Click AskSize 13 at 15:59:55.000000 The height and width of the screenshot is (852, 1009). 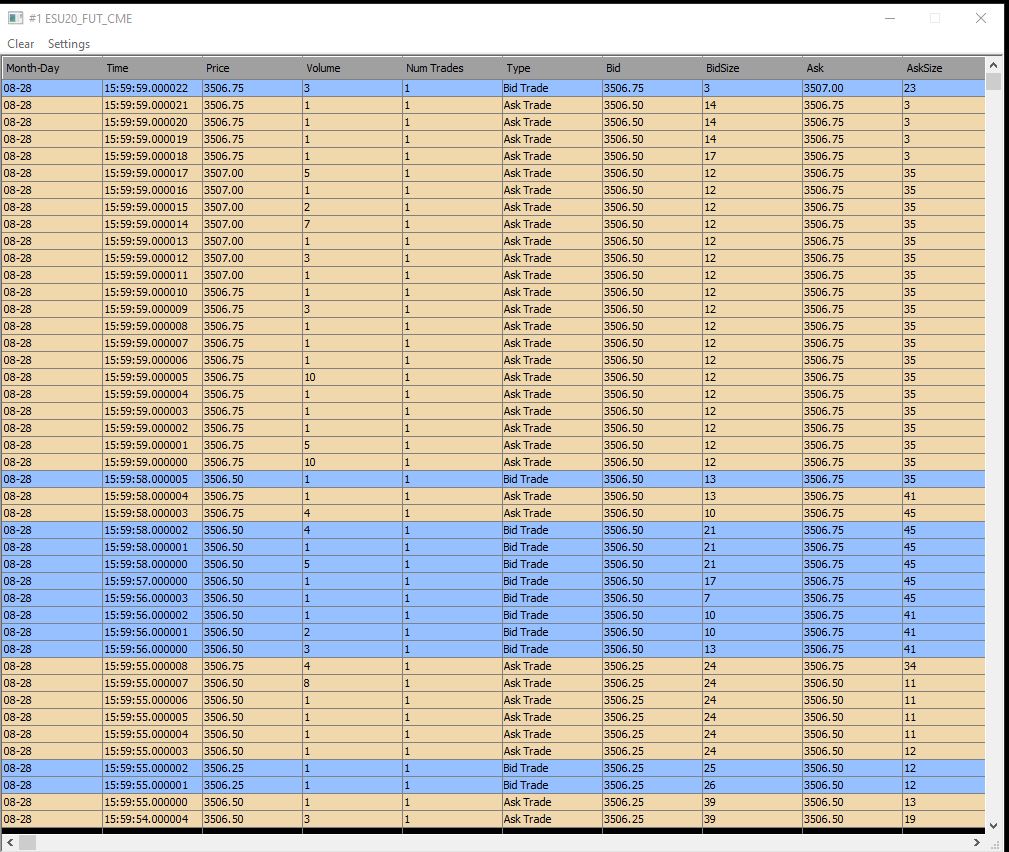coord(943,802)
